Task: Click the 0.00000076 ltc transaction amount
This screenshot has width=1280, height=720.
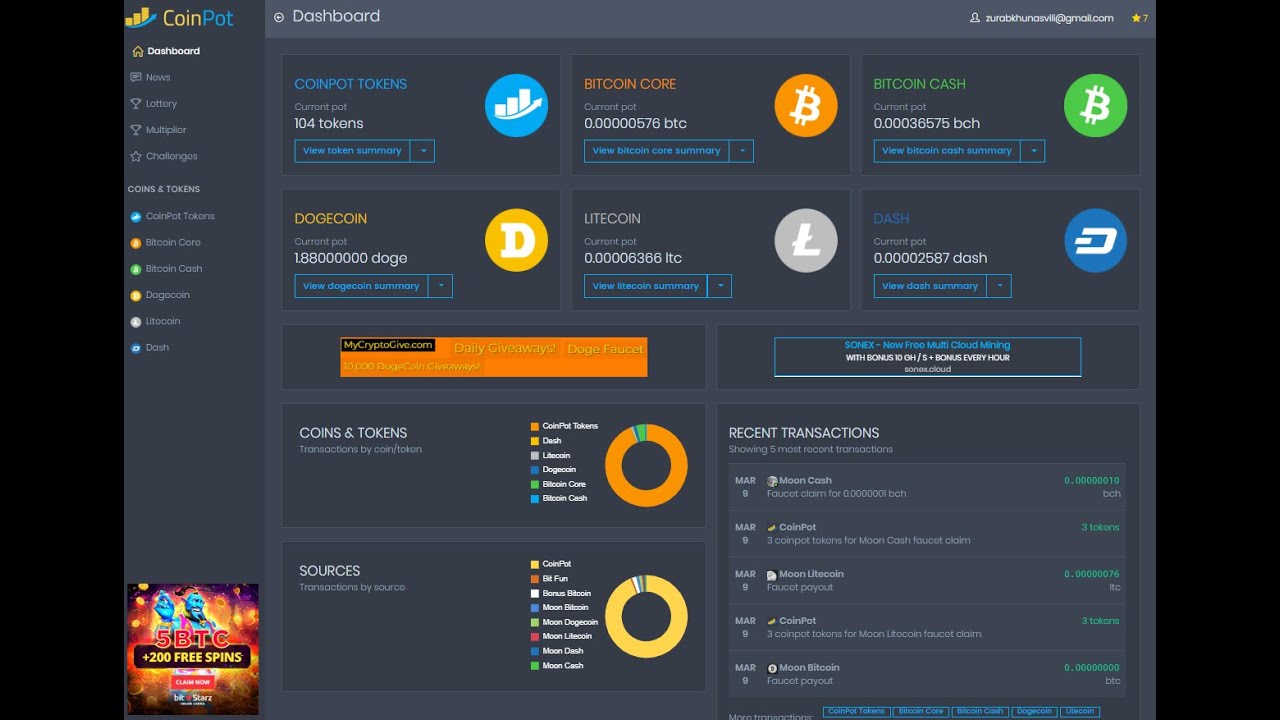Action: pyautogui.click(x=1092, y=575)
